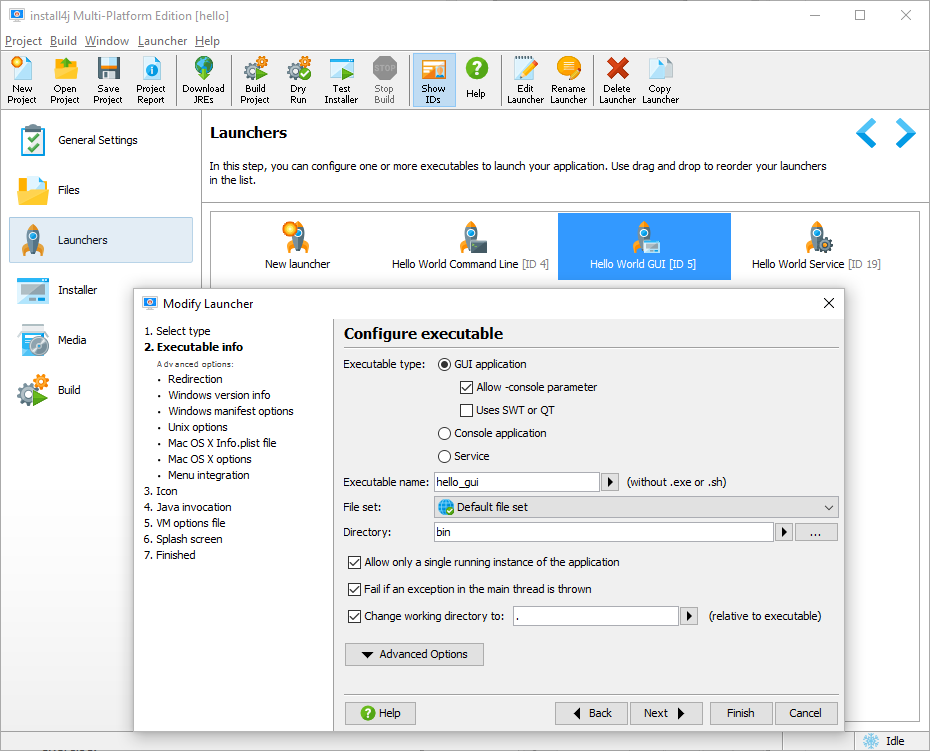Screen dimensions: 930x751
Task: Click the Build Project toolbar icon
Action: pos(255,81)
